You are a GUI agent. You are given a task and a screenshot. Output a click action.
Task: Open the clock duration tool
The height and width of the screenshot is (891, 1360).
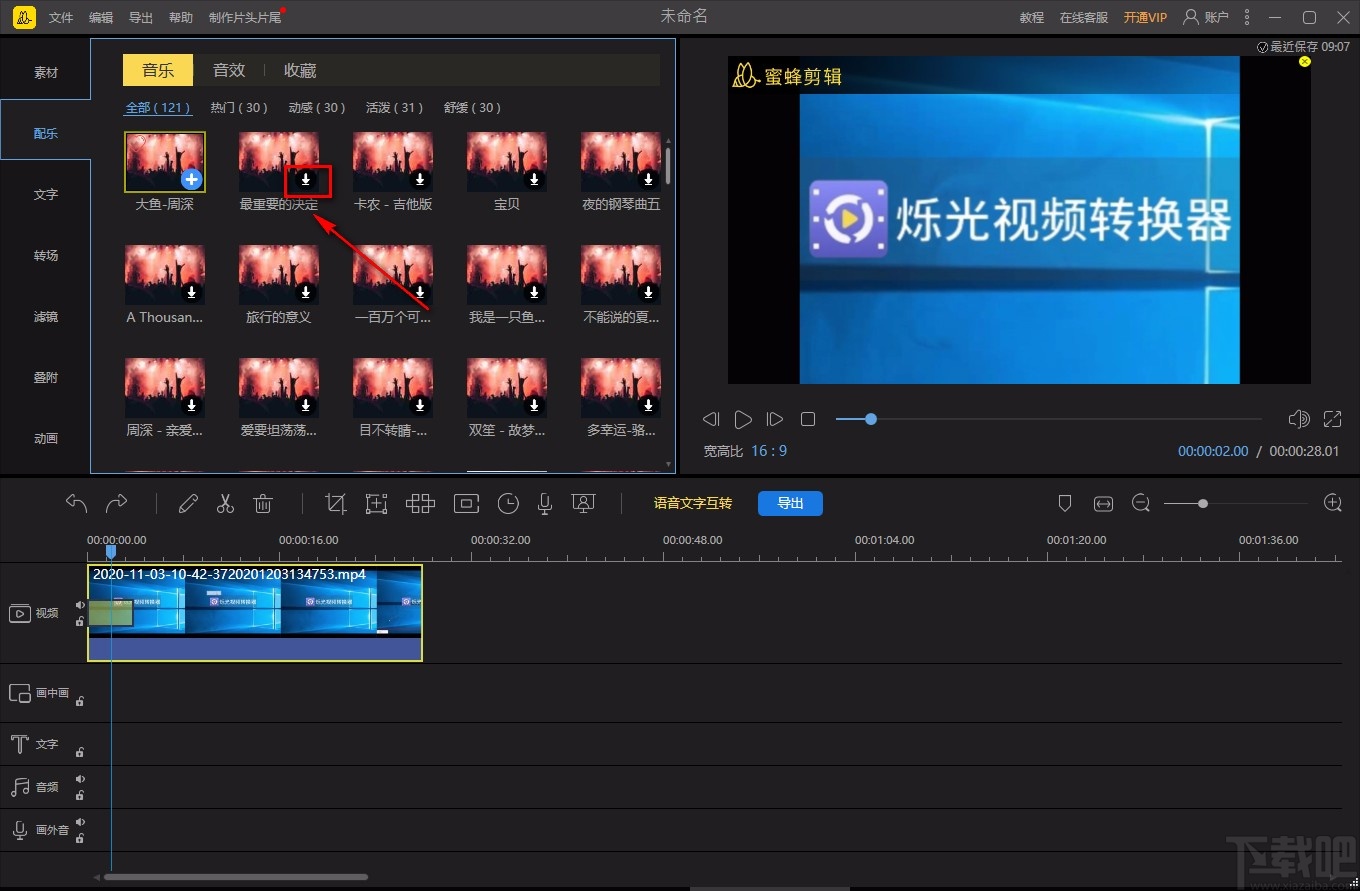pos(508,503)
